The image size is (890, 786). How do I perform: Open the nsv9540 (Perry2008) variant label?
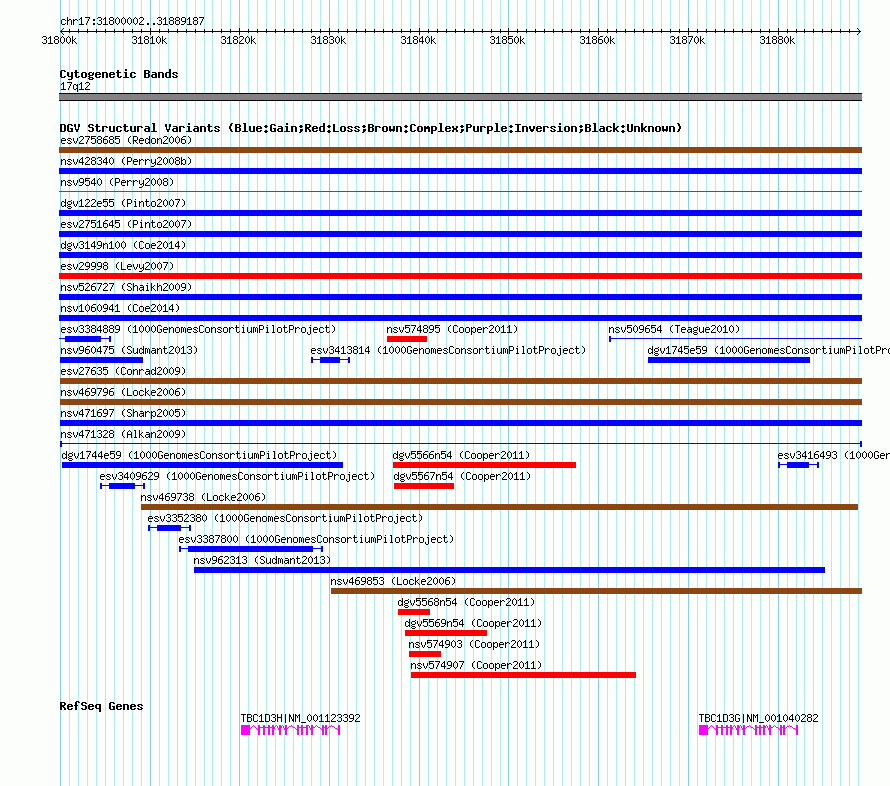point(117,182)
